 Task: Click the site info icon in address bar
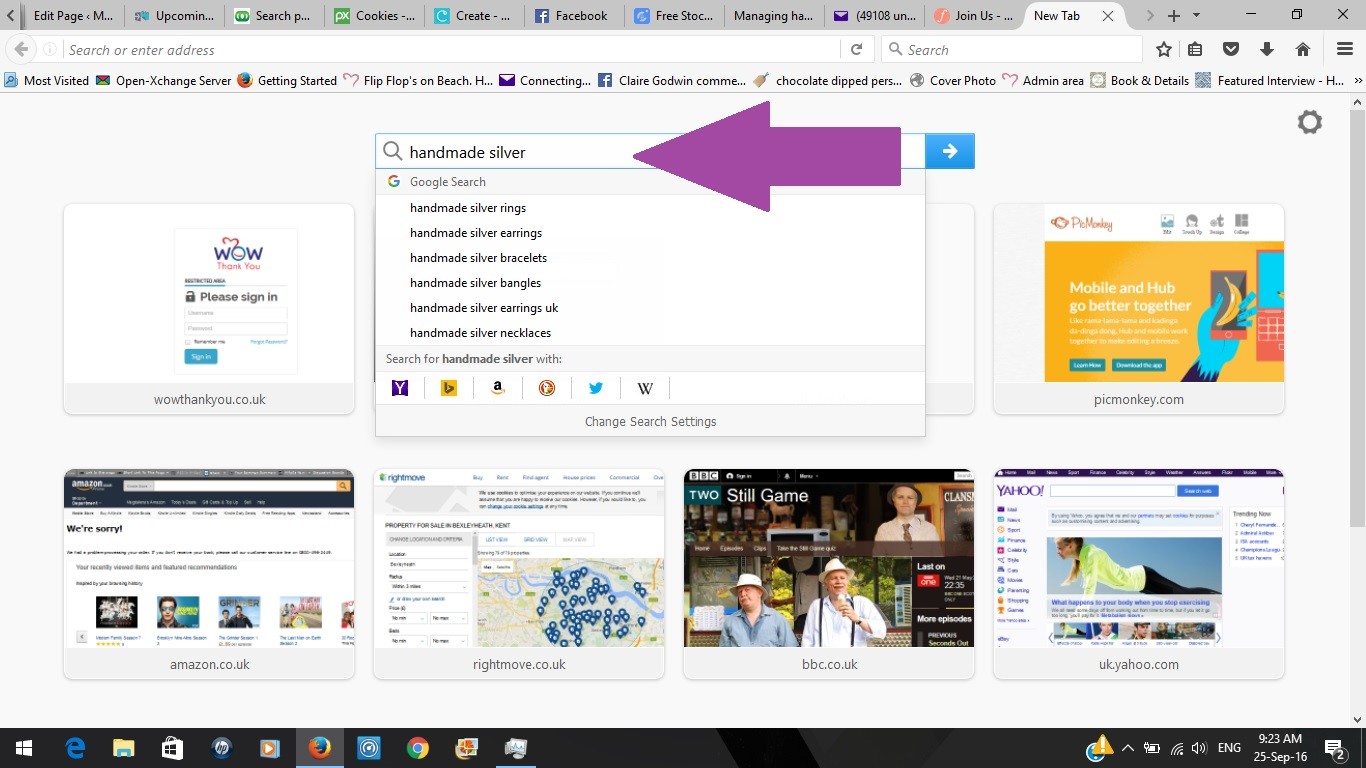point(49,49)
